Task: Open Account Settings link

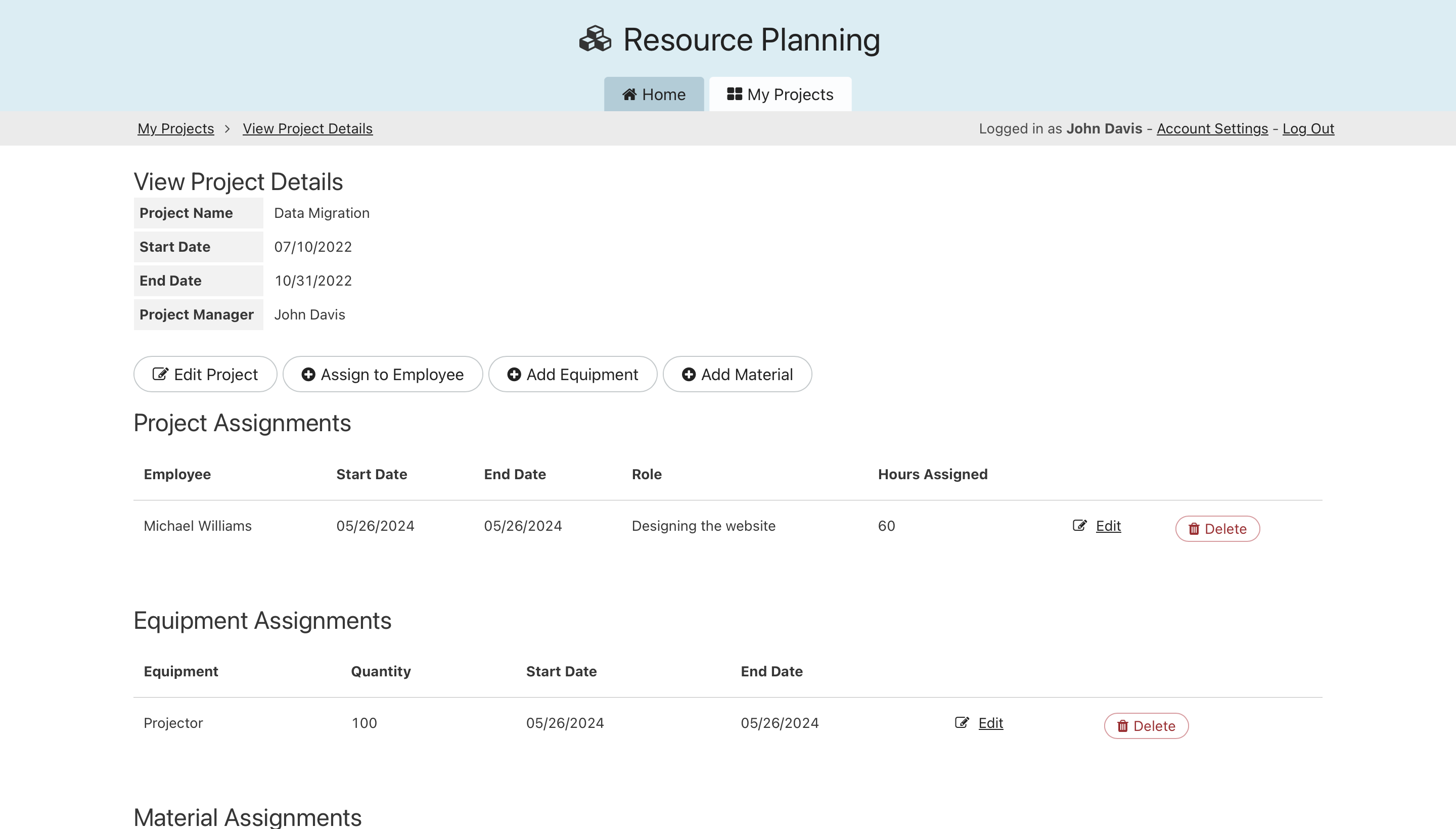Action: pyautogui.click(x=1212, y=129)
